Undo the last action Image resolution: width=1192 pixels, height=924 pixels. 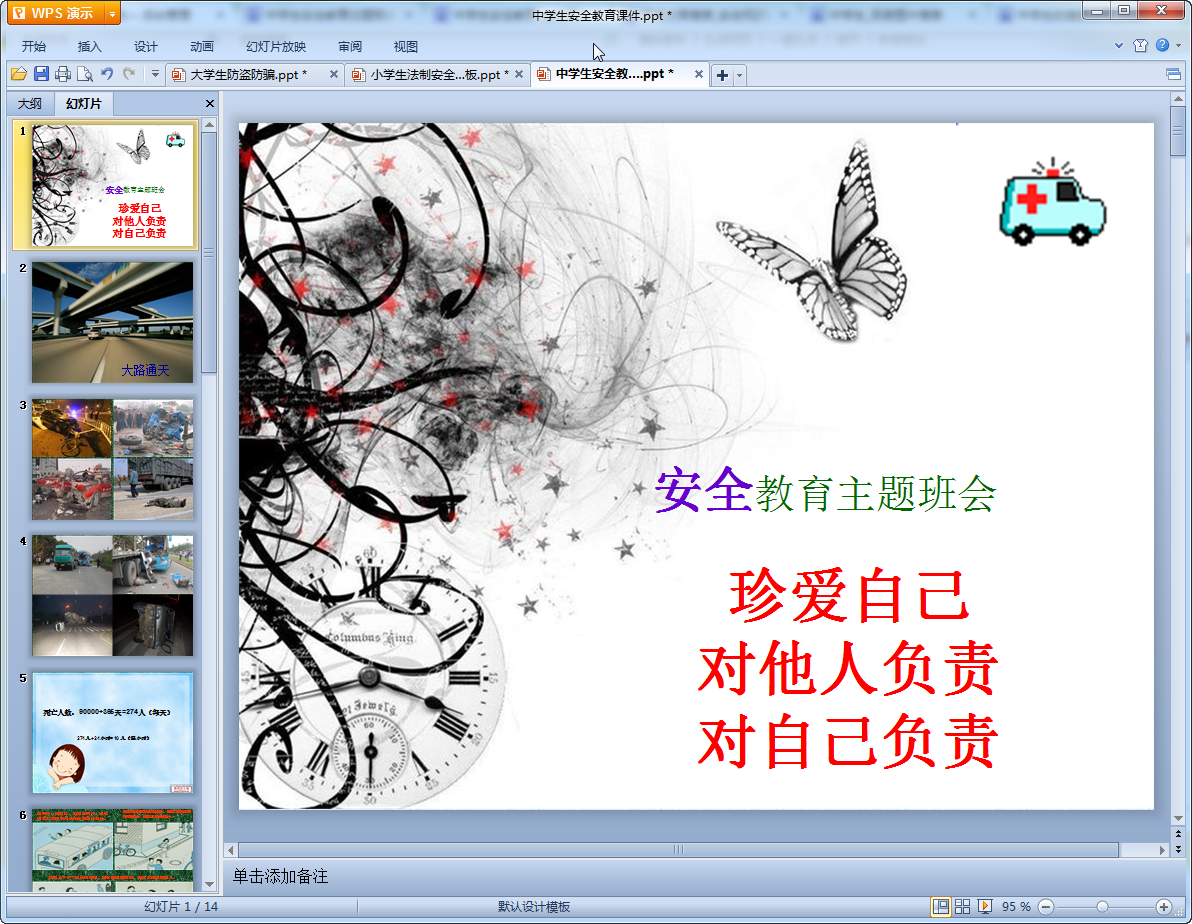coord(107,74)
